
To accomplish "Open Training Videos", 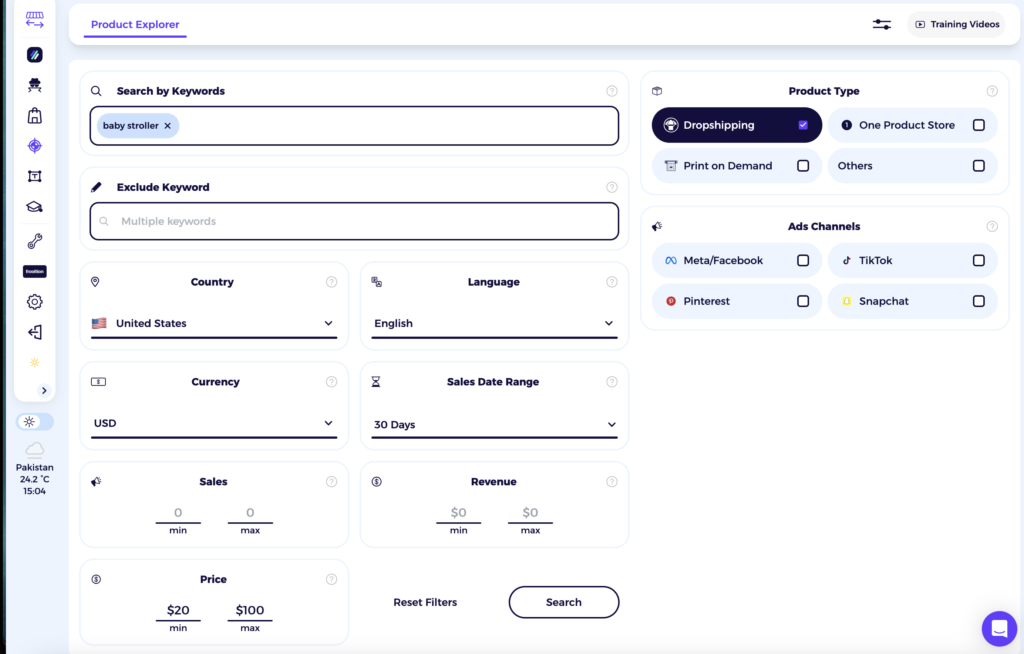I will click(955, 24).
